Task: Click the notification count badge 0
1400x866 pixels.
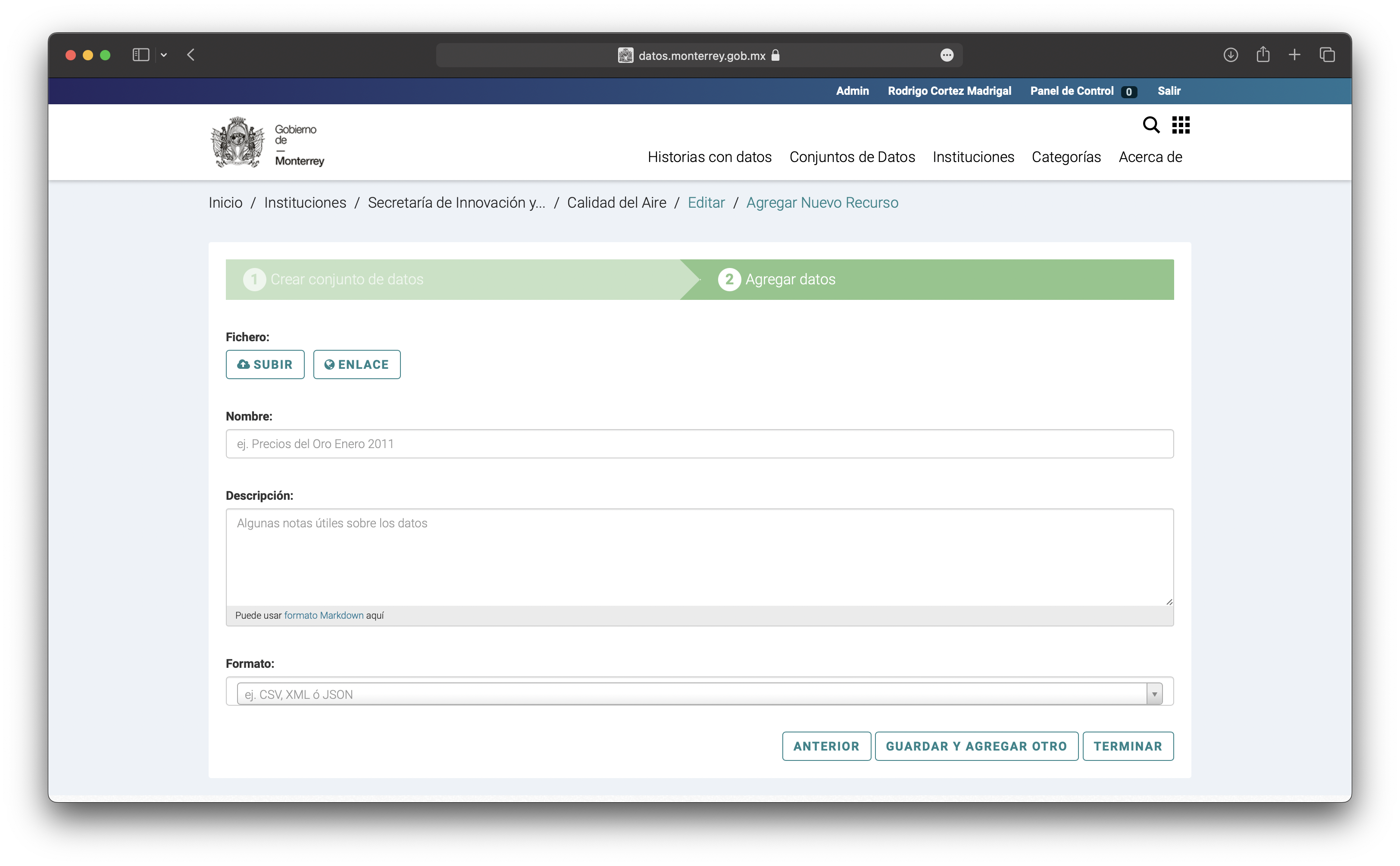Action: pyautogui.click(x=1128, y=92)
